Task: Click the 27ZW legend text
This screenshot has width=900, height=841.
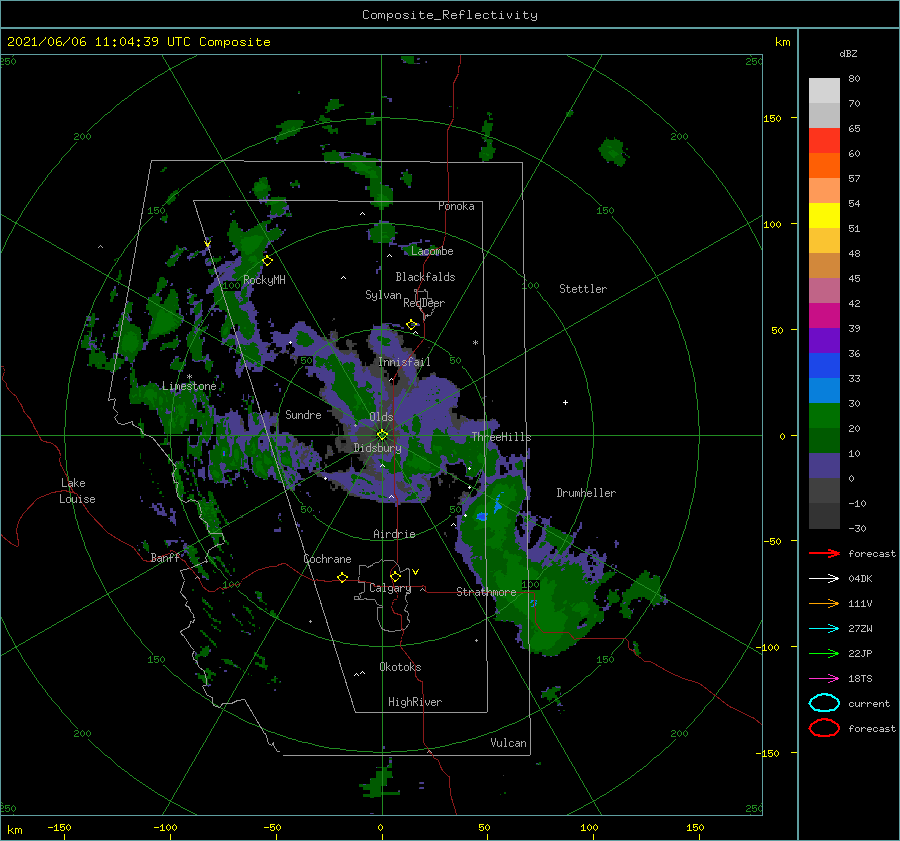Action: click(x=860, y=629)
